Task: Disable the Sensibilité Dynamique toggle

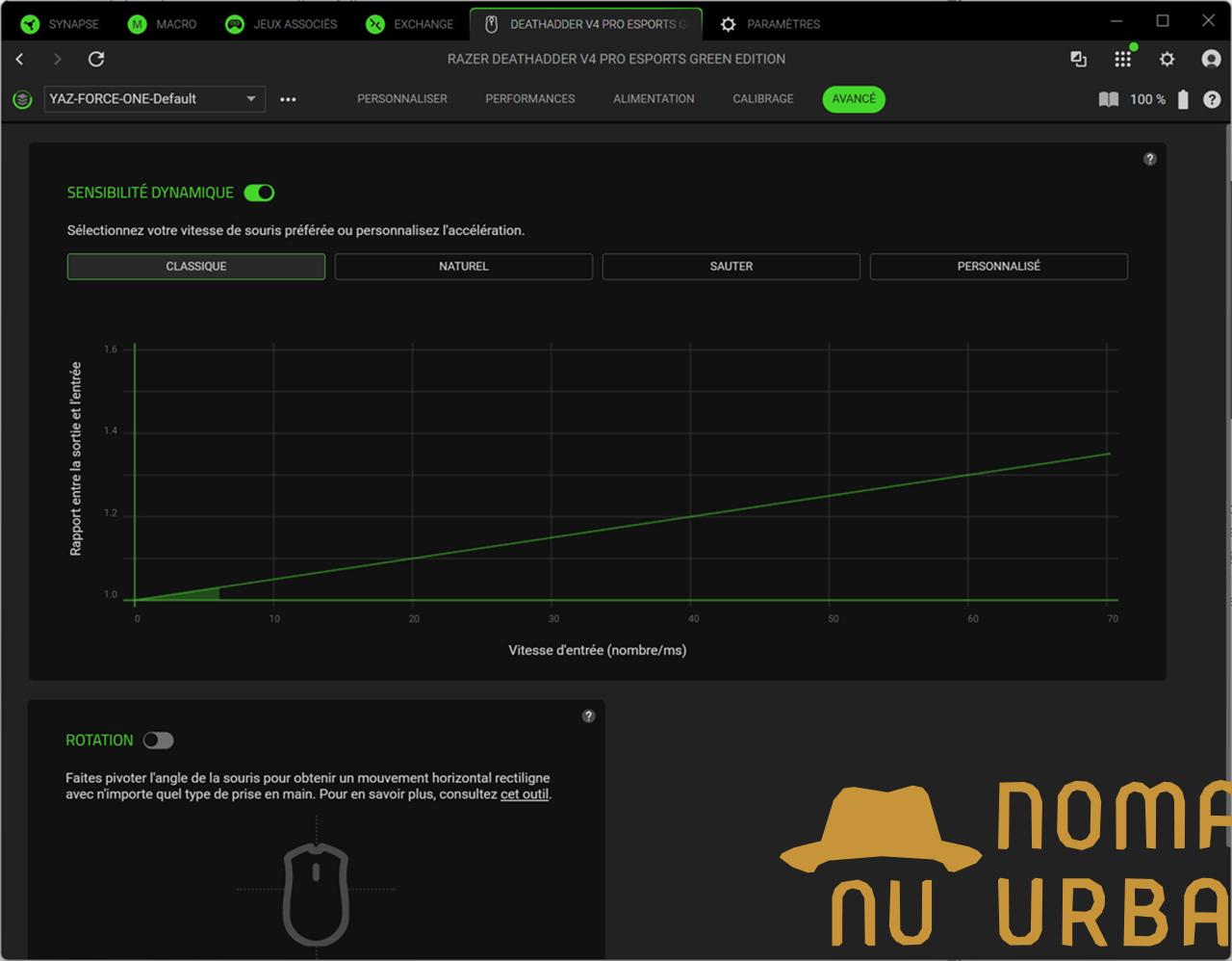Action: click(x=259, y=193)
